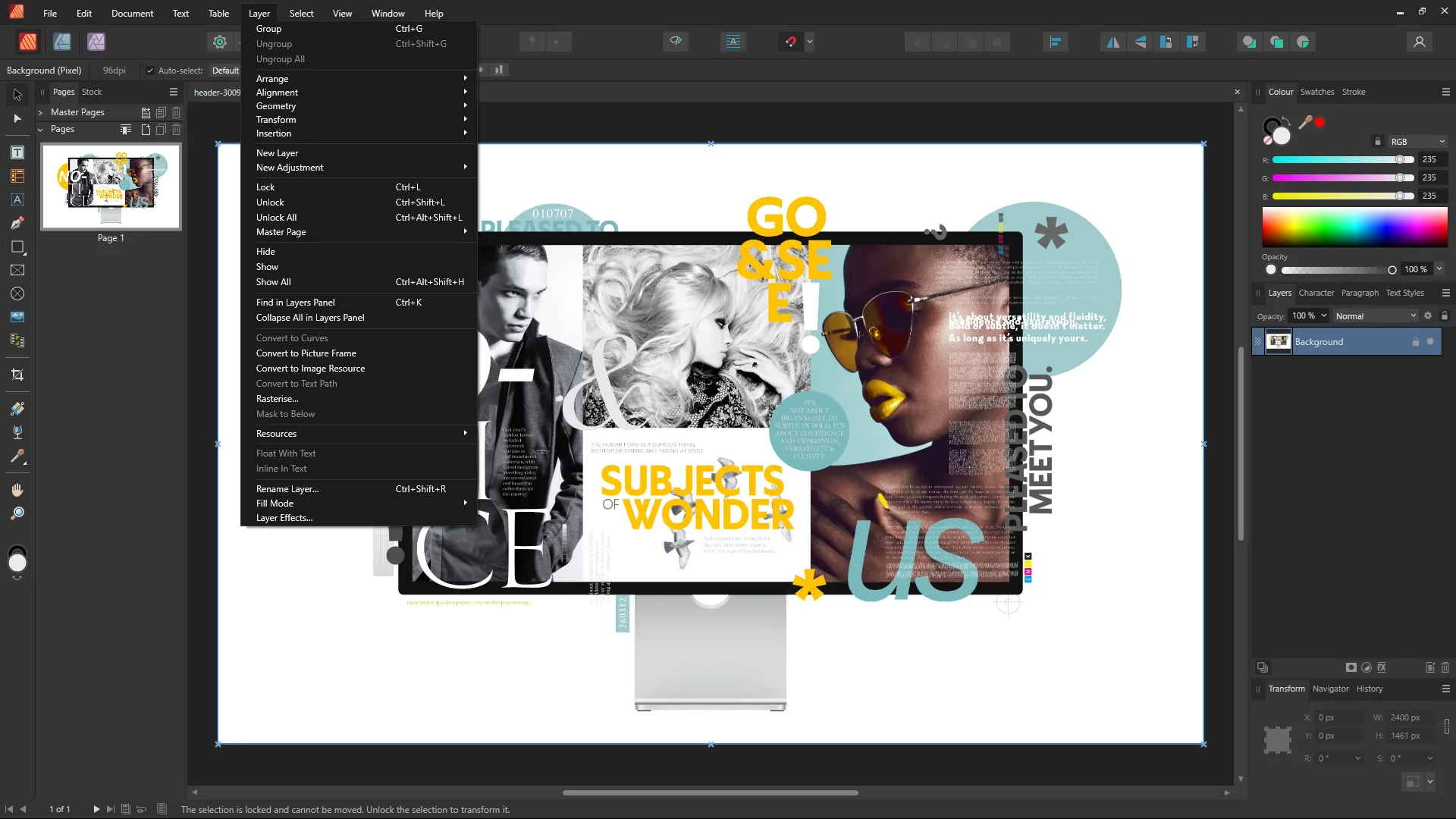Expand the Master Pages section

click(40, 112)
